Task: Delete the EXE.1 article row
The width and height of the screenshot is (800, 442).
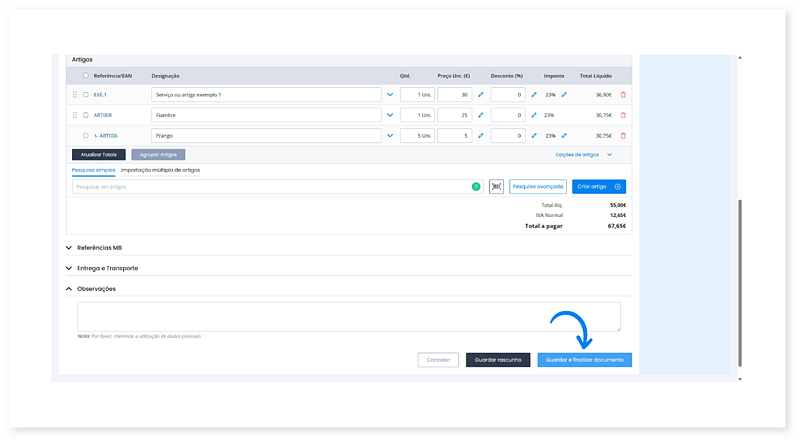Action: click(x=623, y=95)
